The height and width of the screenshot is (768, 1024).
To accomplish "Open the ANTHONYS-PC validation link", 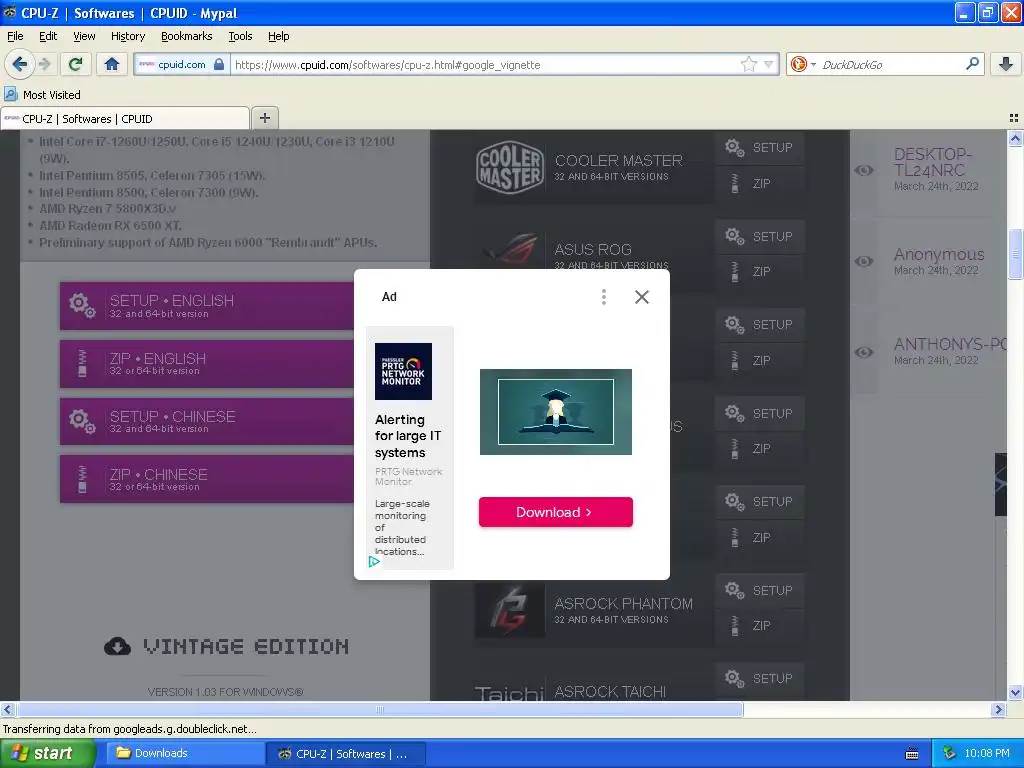I will pyautogui.click(x=950, y=344).
